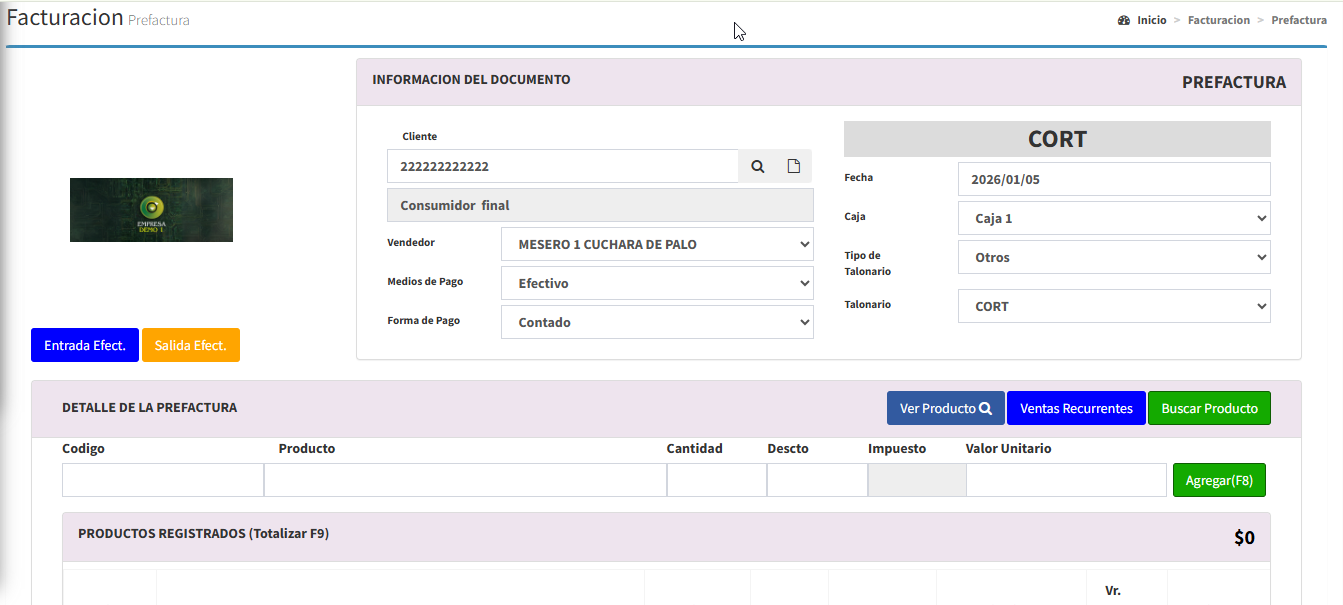Expand the Tipo de Talonario dropdown
1343x605 pixels.
(x=1114, y=258)
